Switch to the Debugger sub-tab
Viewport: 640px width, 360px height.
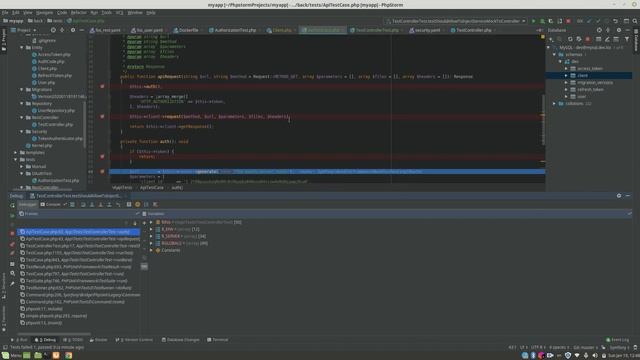(28, 204)
